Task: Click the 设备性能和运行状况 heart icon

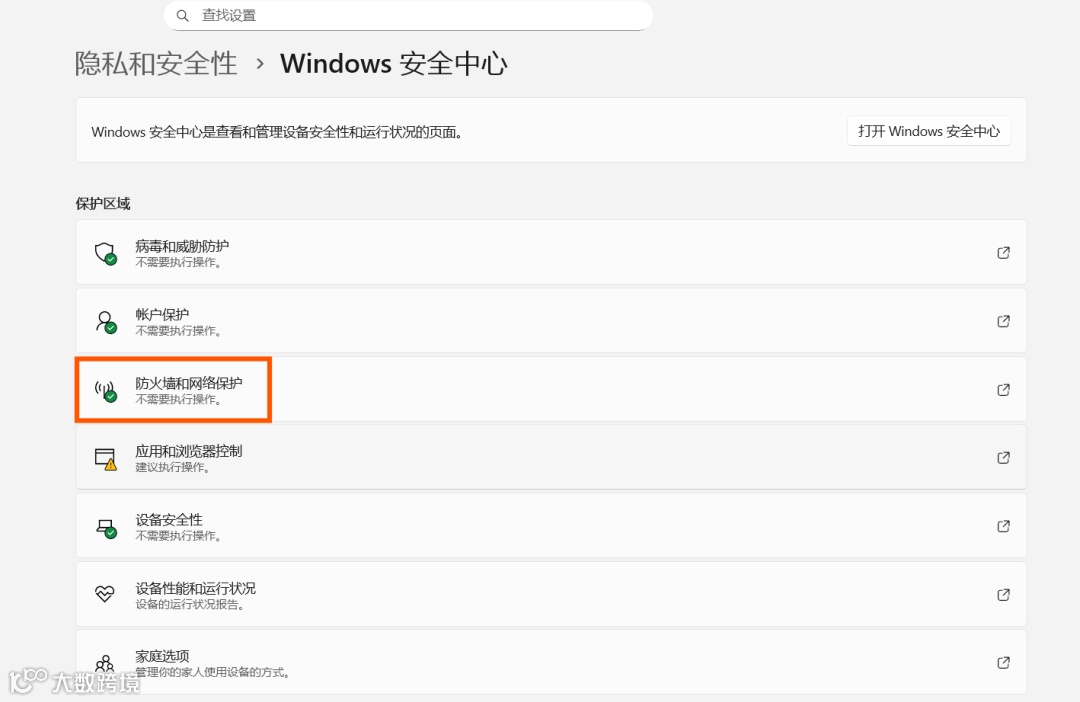Action: pyautogui.click(x=105, y=594)
